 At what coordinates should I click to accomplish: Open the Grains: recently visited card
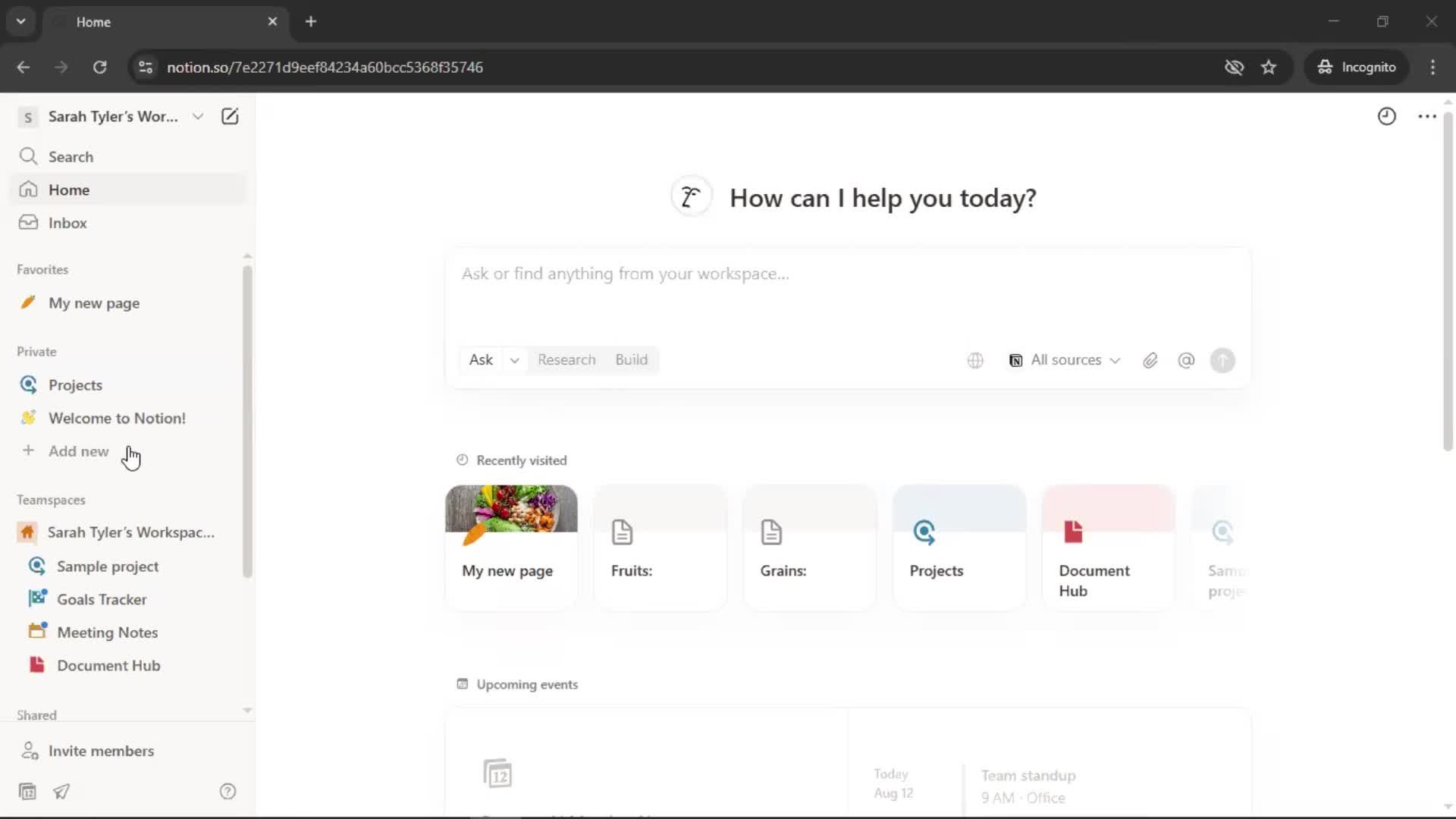(810, 548)
